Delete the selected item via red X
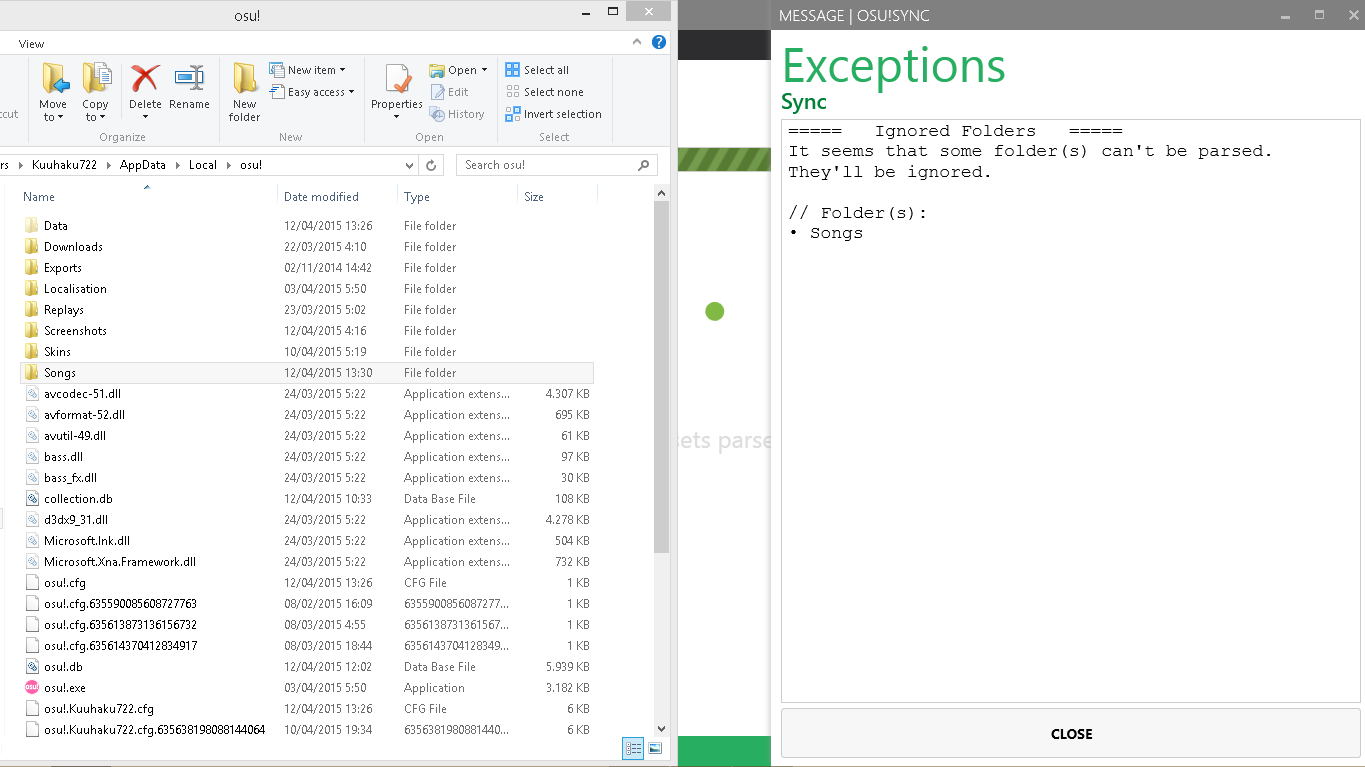Screen dimensions: 1365x767 (145, 78)
